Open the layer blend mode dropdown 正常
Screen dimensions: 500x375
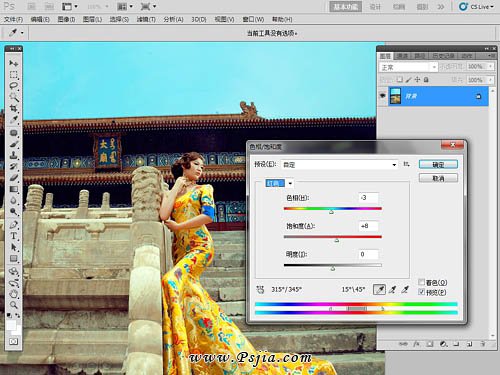[x=408, y=67]
